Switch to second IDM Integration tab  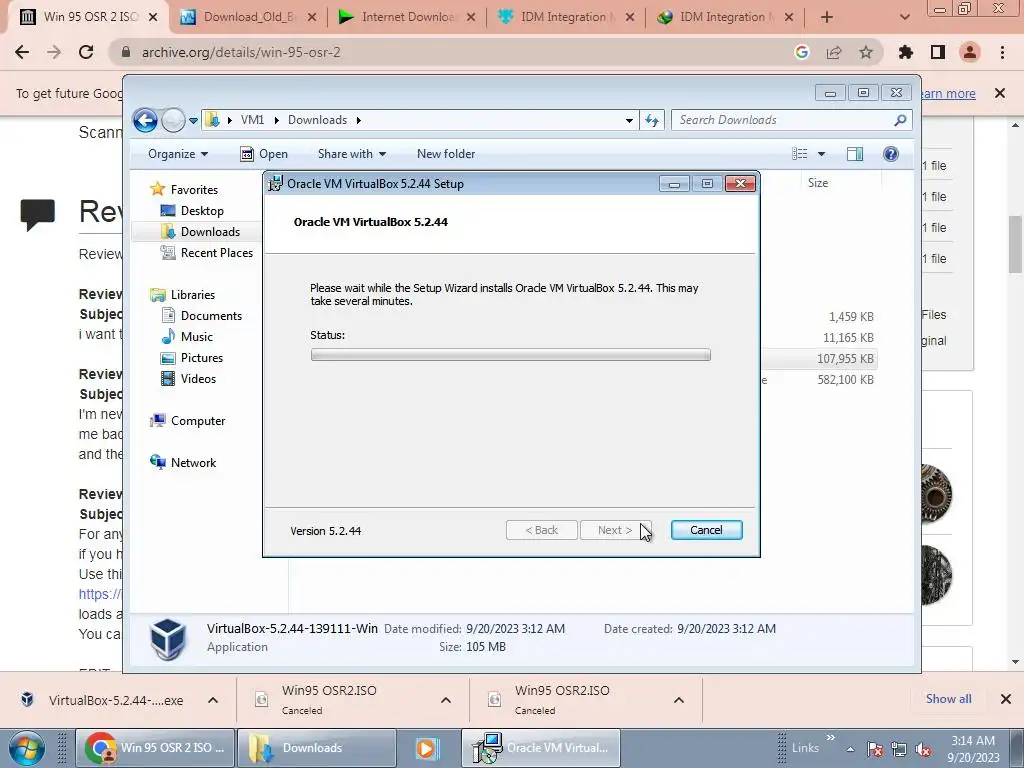pos(725,17)
